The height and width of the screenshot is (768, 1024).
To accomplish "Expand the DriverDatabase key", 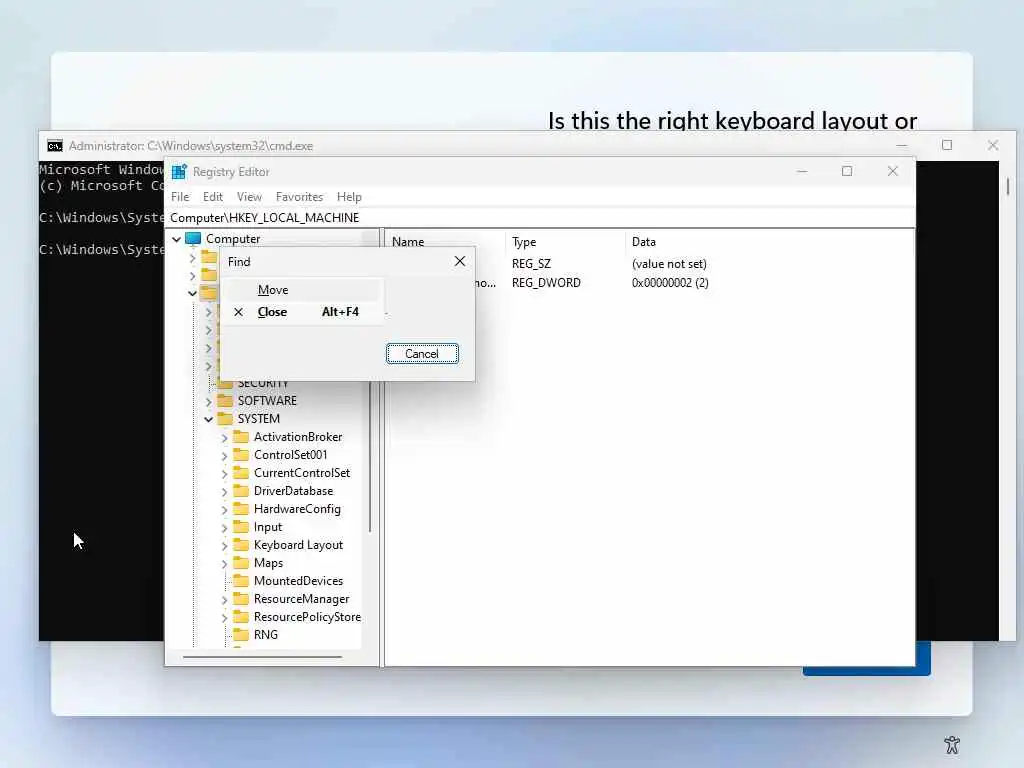I will 225,491.
